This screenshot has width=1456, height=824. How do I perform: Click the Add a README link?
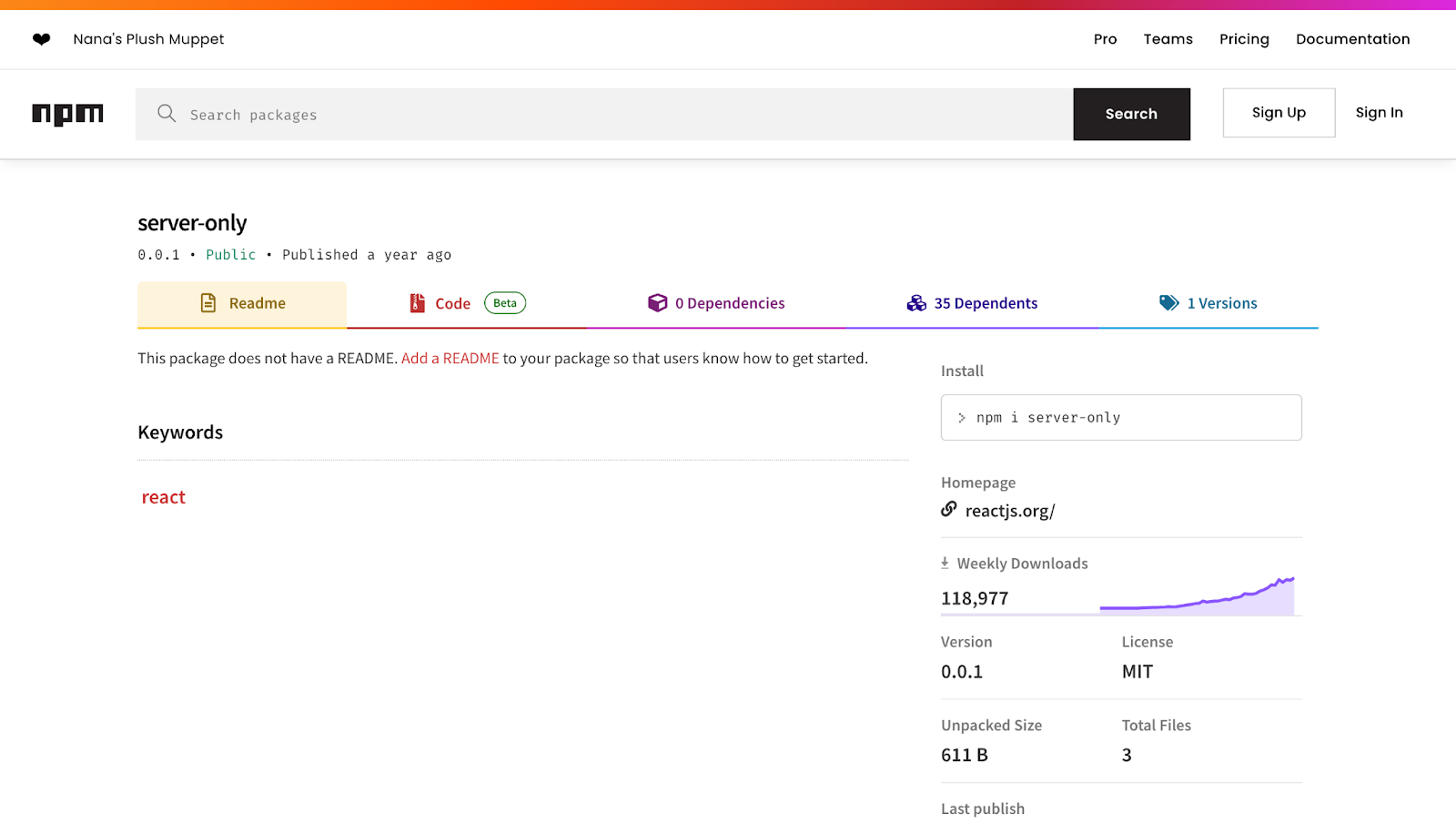click(x=450, y=359)
